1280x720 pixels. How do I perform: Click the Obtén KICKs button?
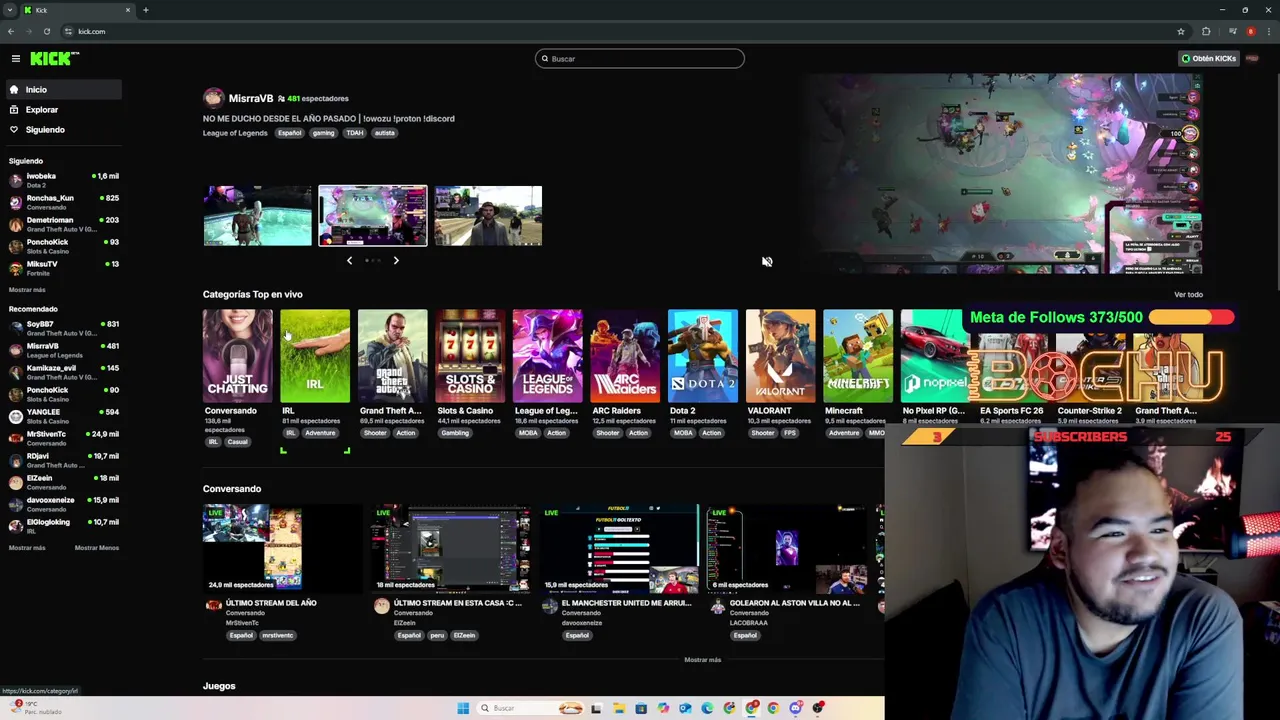(x=1209, y=59)
